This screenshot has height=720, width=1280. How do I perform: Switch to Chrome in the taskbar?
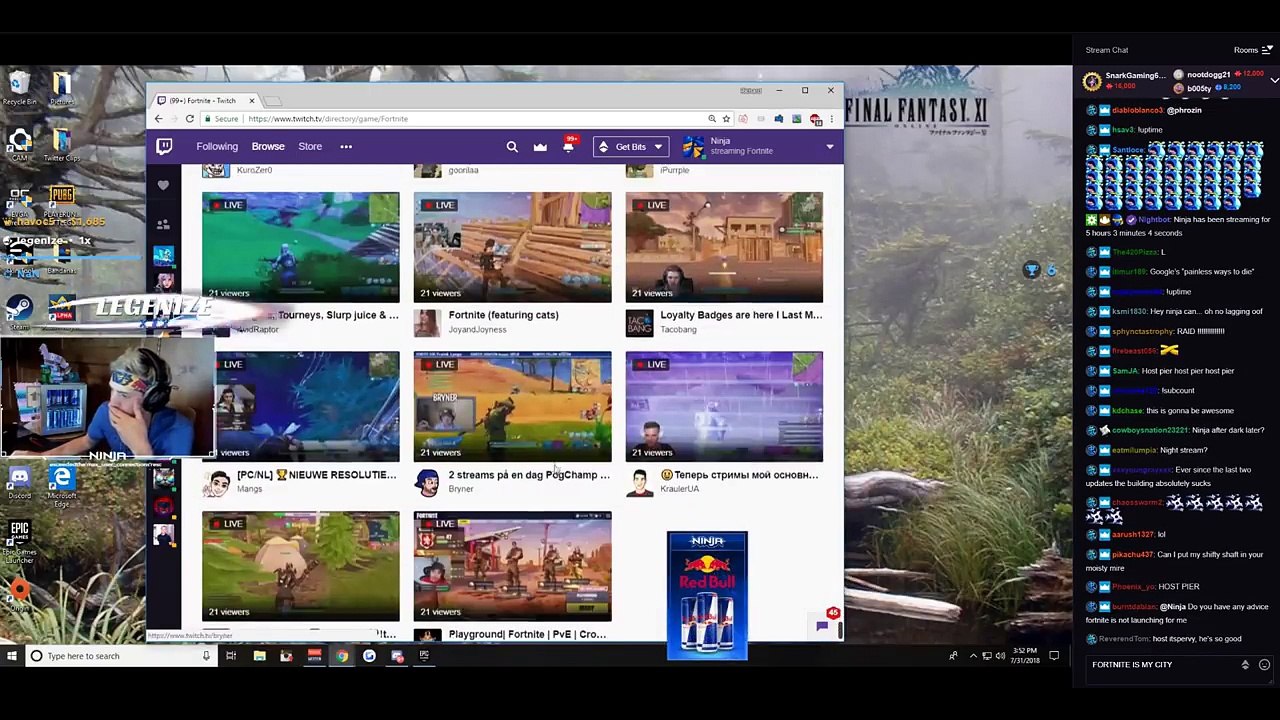[342, 656]
